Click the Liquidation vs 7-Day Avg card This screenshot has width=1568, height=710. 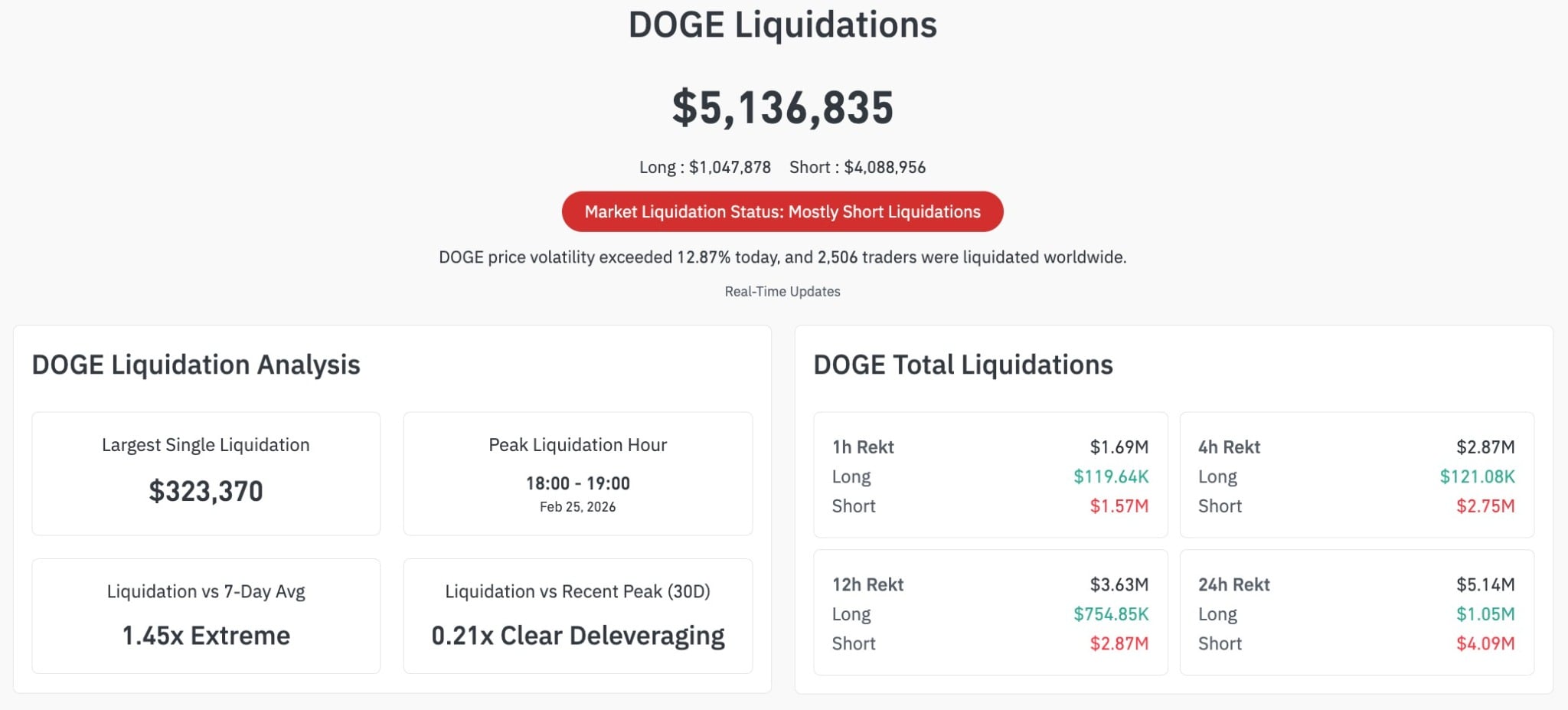(x=205, y=615)
